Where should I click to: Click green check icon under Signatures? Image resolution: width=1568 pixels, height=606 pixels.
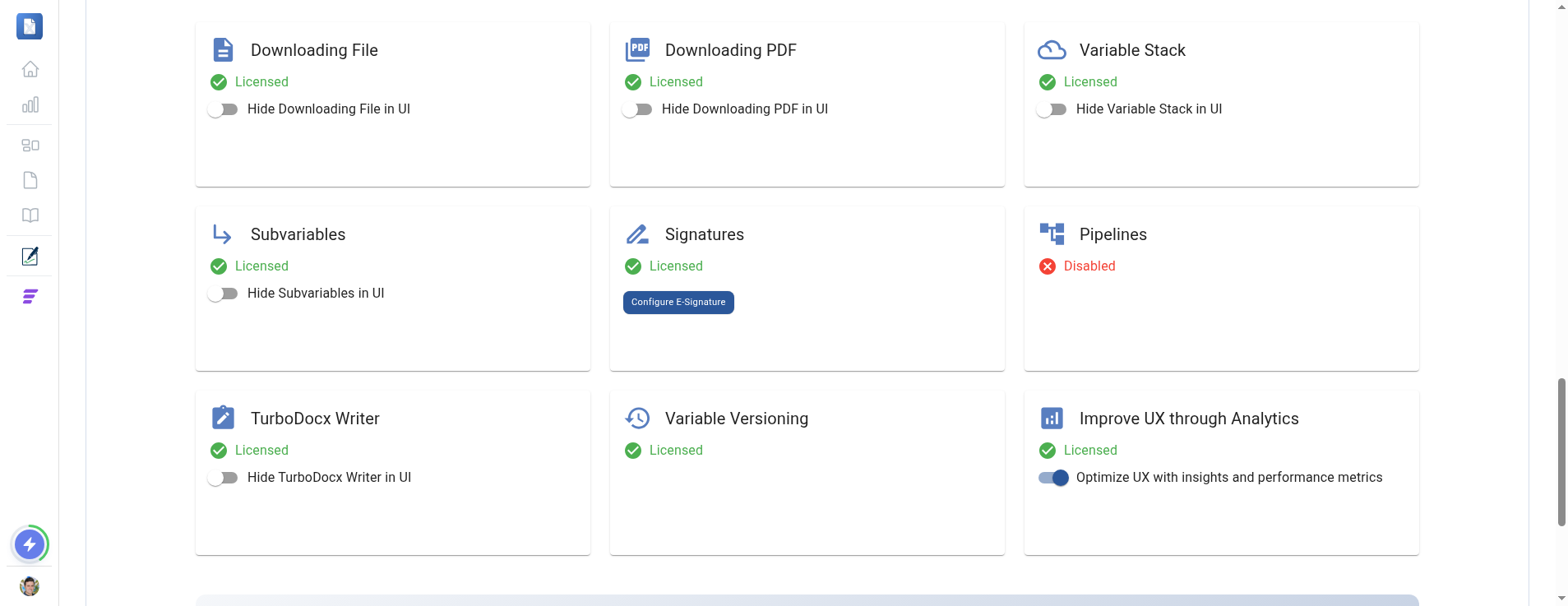(x=633, y=266)
